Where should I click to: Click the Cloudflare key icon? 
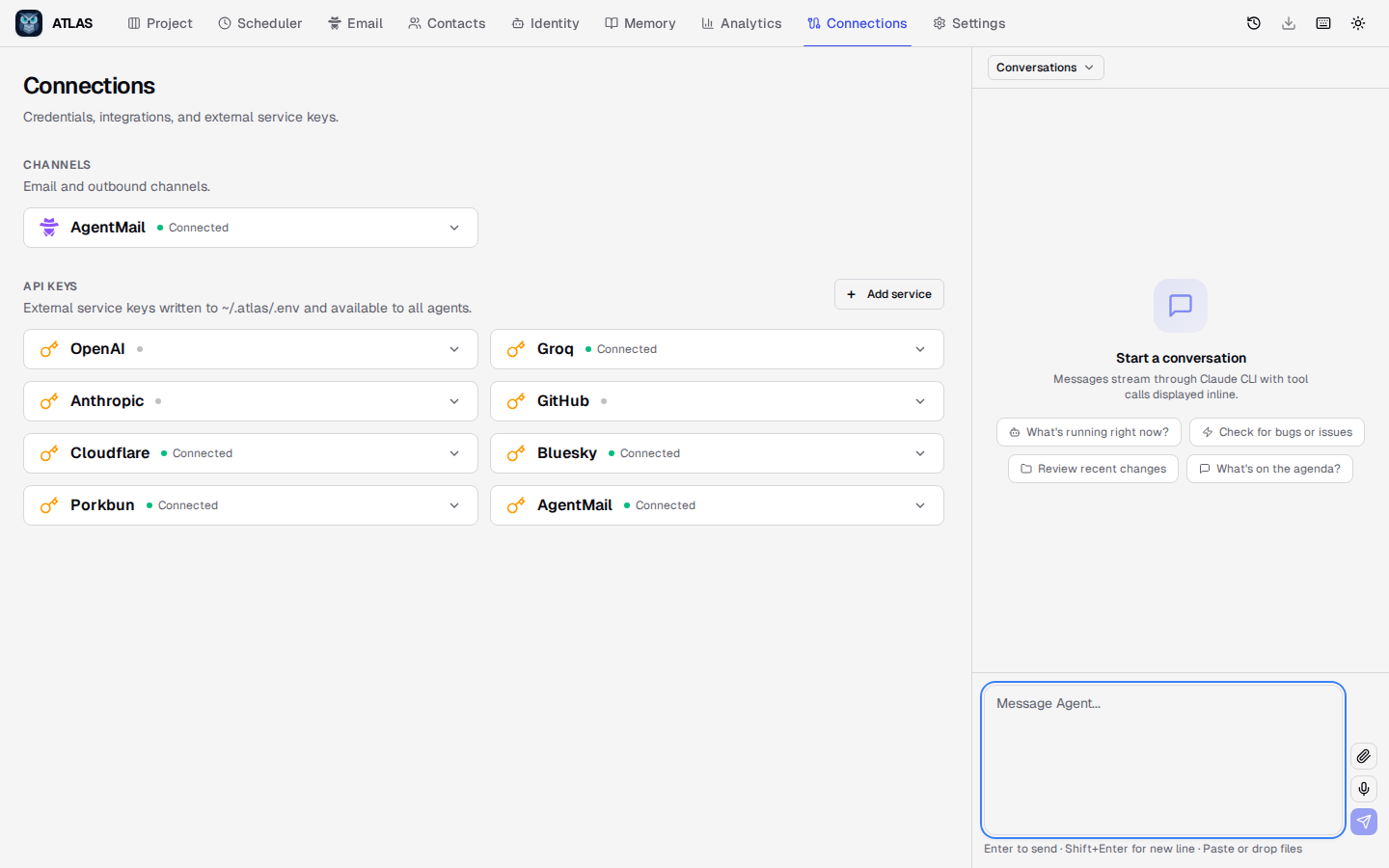[x=49, y=453]
